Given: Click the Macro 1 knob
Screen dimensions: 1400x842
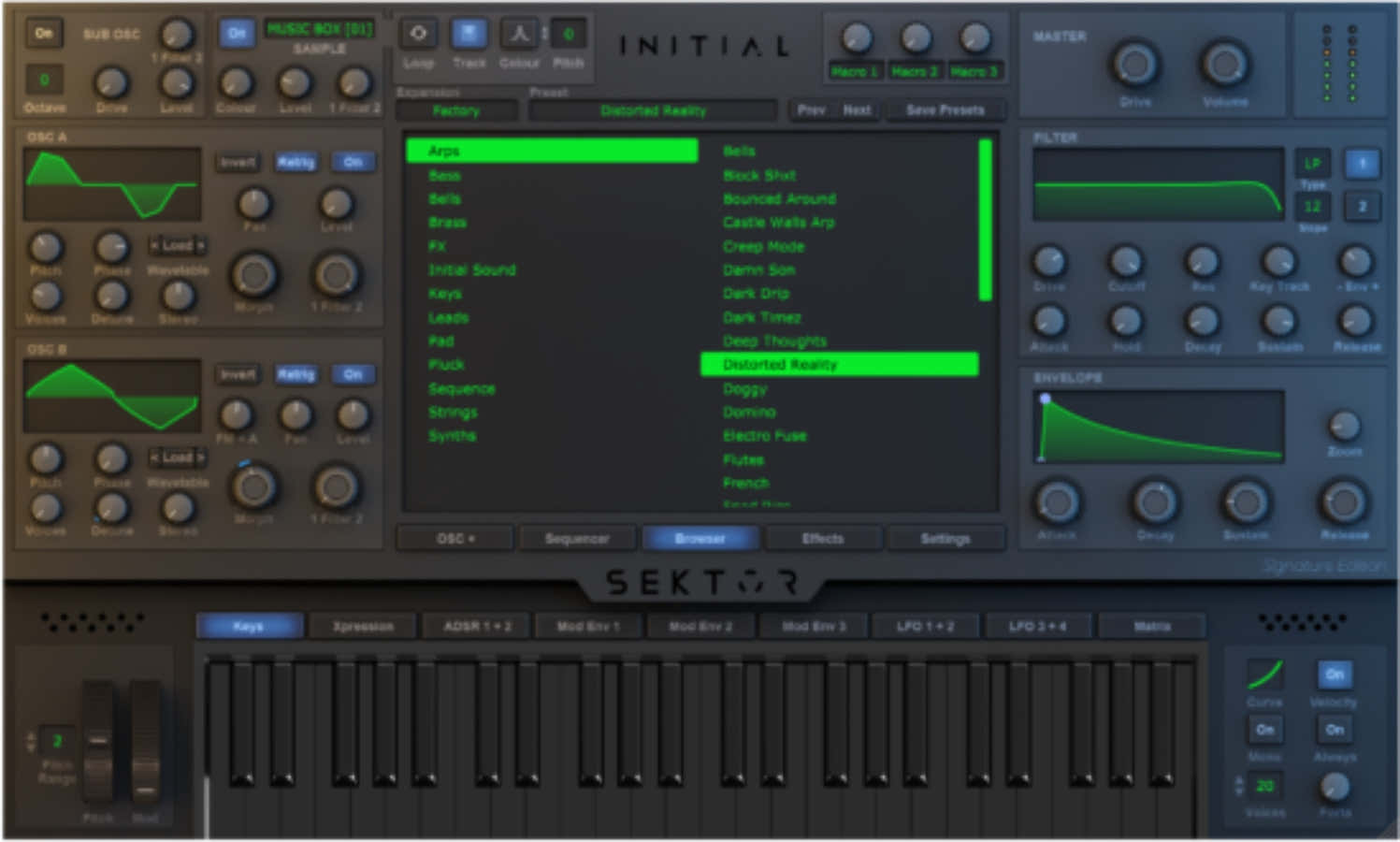Looking at the screenshot, I should 856,38.
